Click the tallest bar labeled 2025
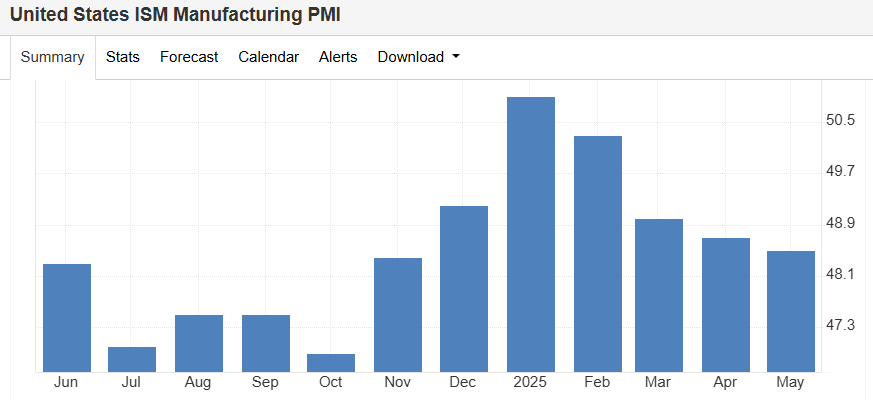Viewport: 873px width, 400px height. 531,235
